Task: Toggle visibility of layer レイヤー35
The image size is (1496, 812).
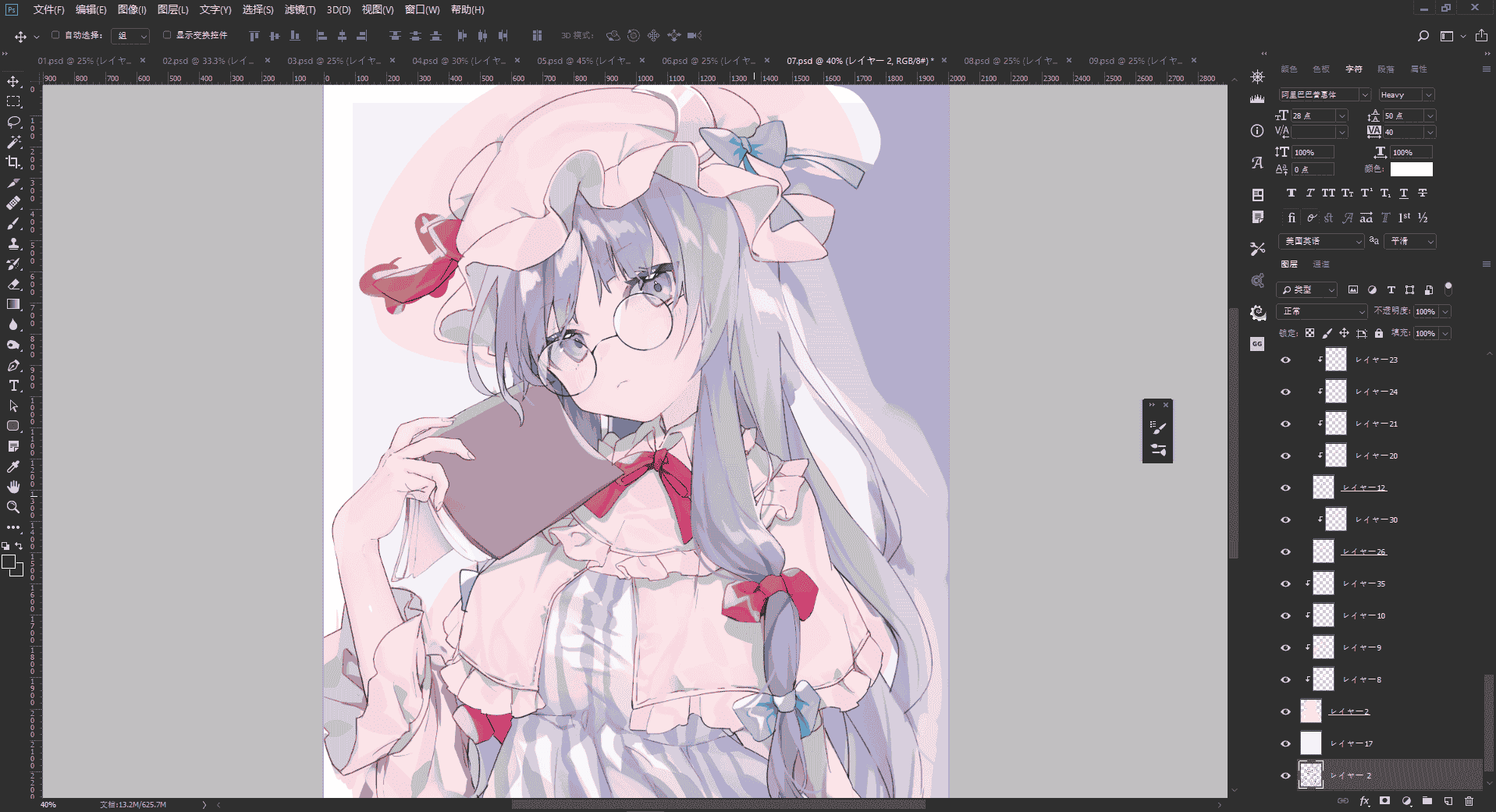Action: pyautogui.click(x=1285, y=584)
